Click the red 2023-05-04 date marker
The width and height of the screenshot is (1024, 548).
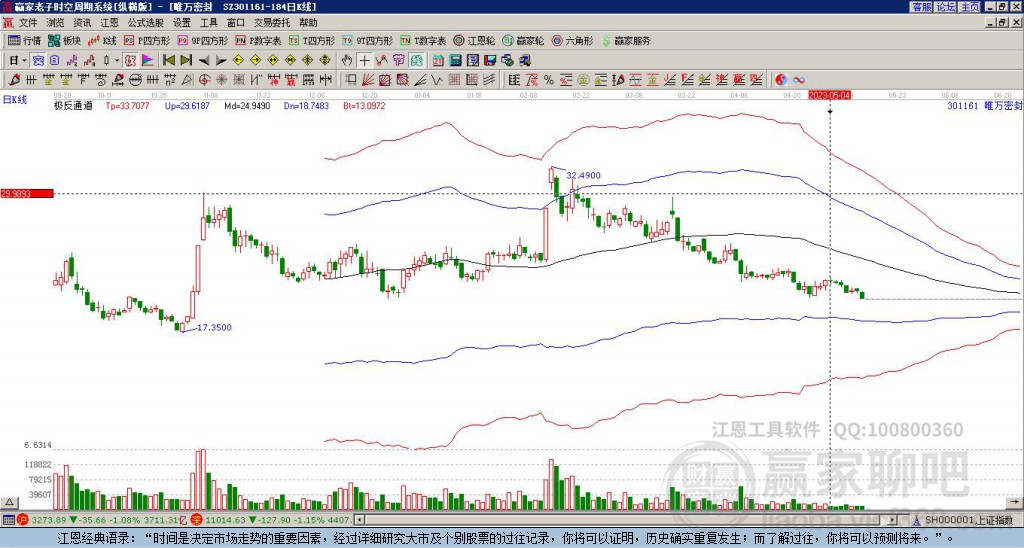(830, 95)
